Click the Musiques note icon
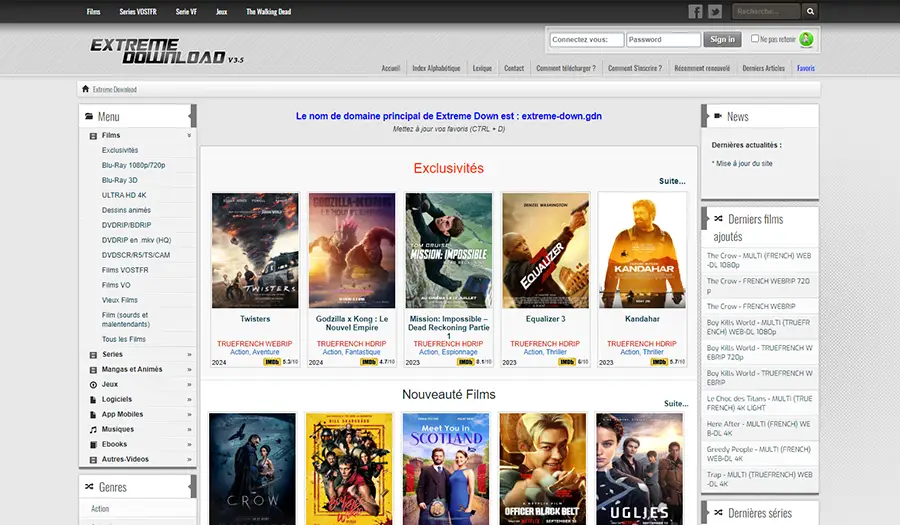 (x=93, y=430)
